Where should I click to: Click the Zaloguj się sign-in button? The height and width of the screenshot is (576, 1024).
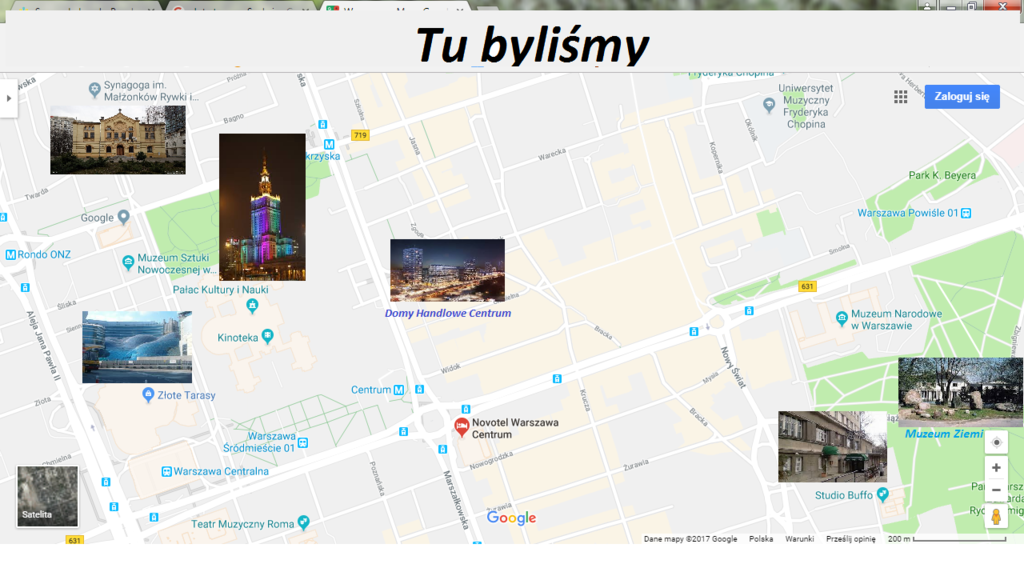962,97
